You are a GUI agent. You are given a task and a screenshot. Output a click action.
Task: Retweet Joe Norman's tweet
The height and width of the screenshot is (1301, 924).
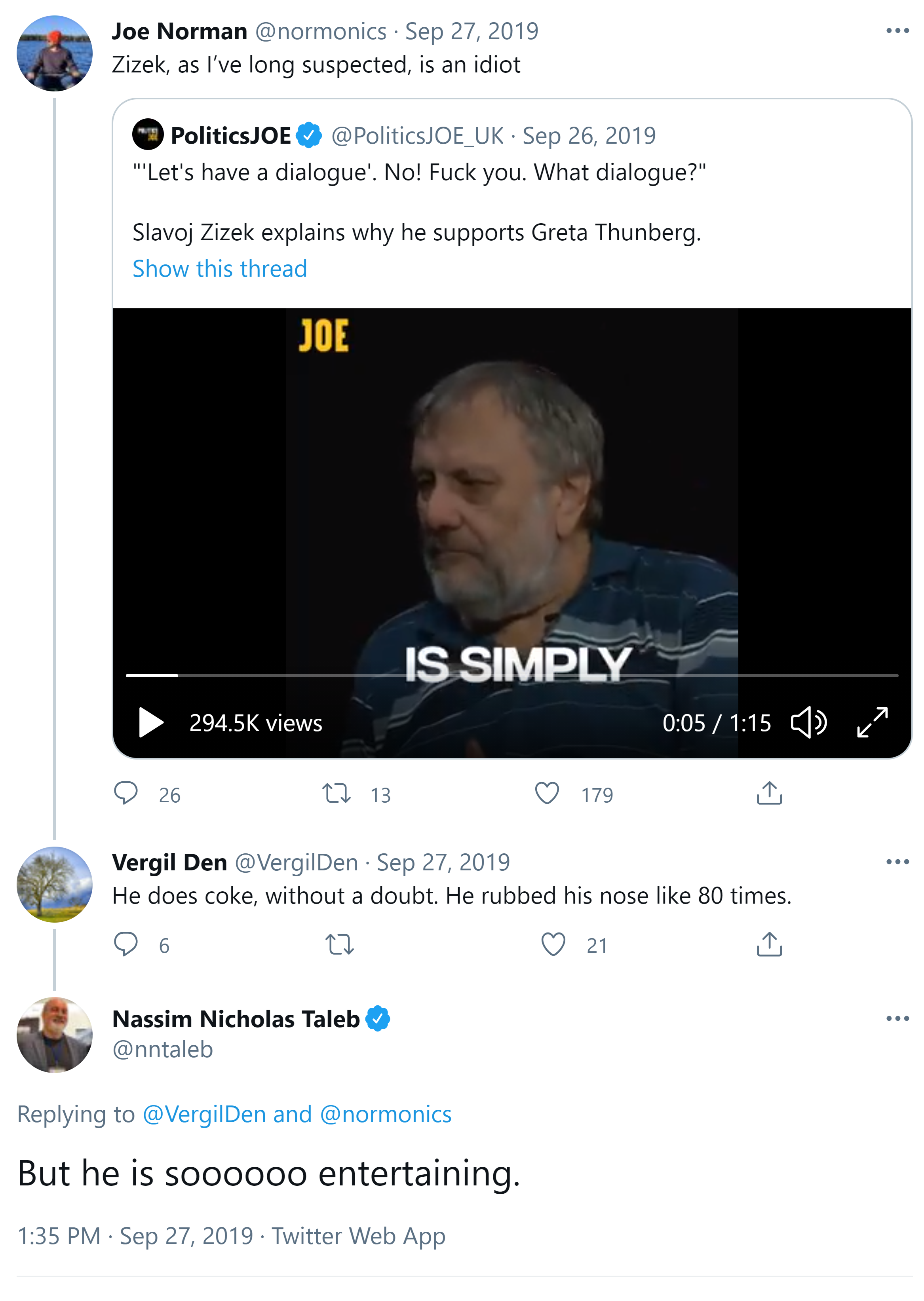tap(336, 793)
